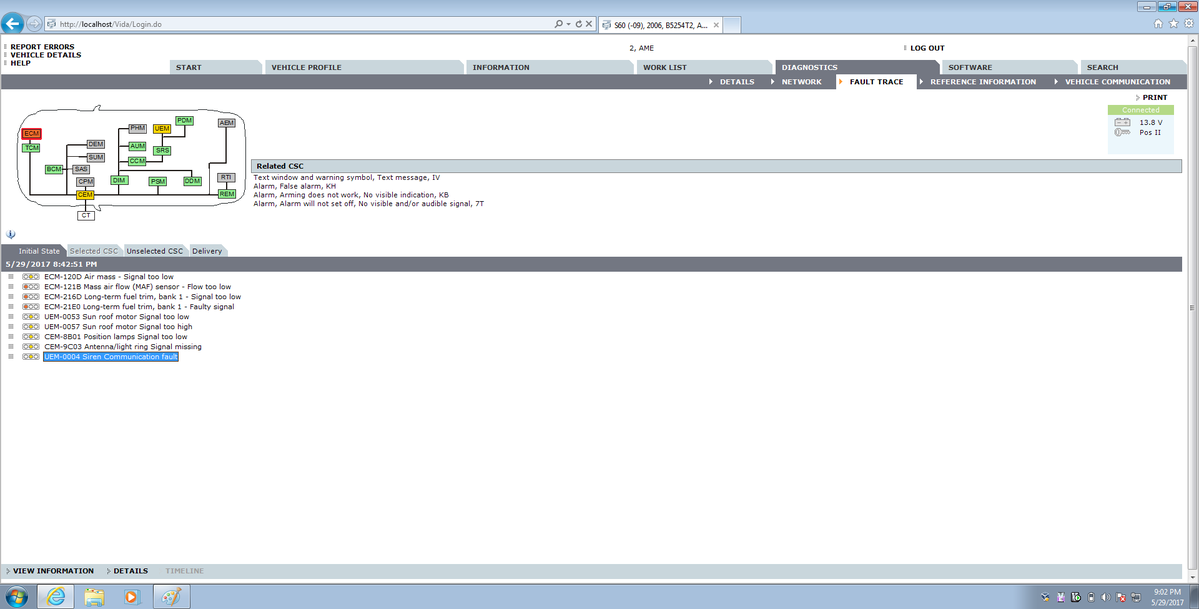Click the red ECM module in network diagram
This screenshot has width=1199, height=609.
32,133
